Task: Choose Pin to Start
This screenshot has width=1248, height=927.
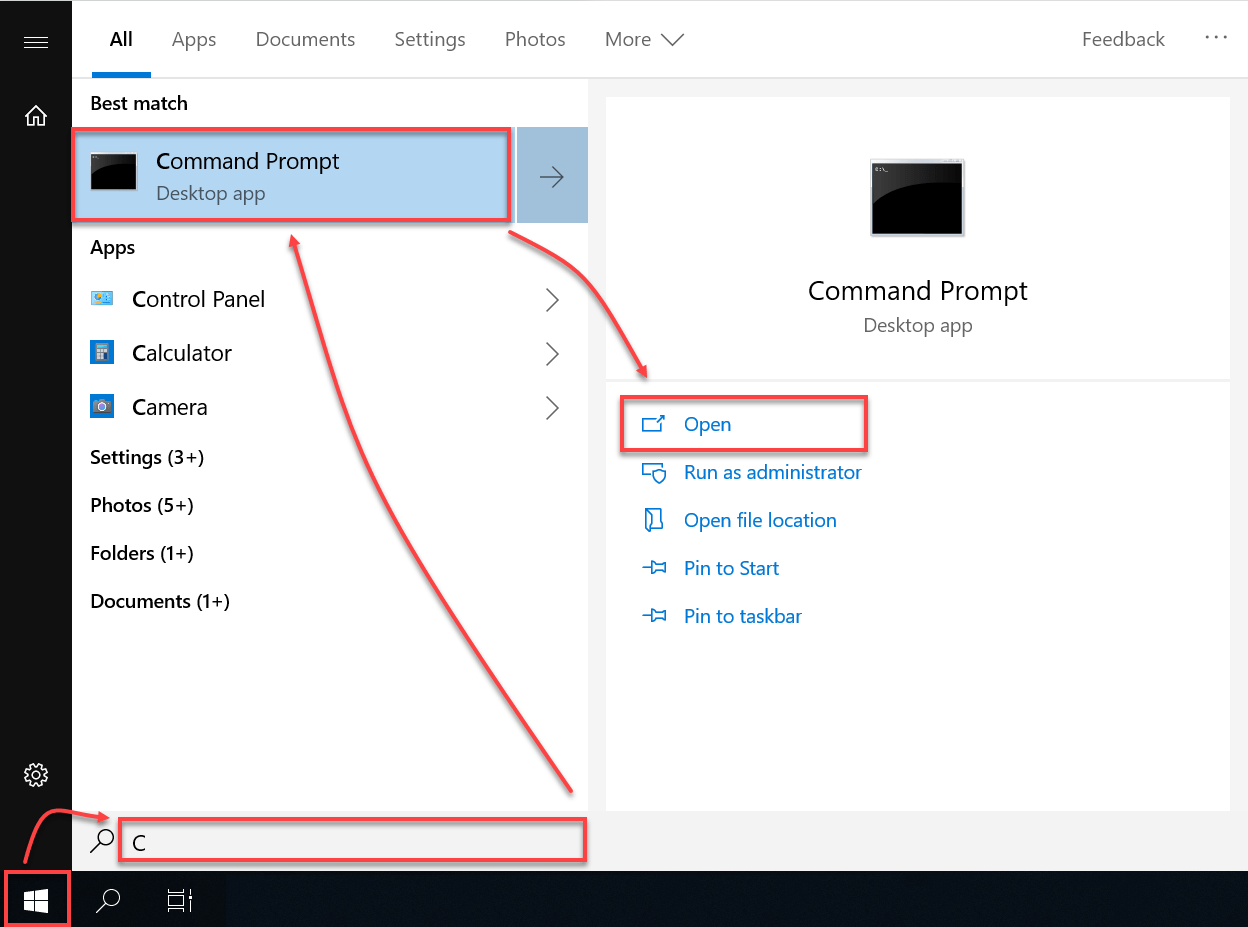Action: click(x=731, y=568)
